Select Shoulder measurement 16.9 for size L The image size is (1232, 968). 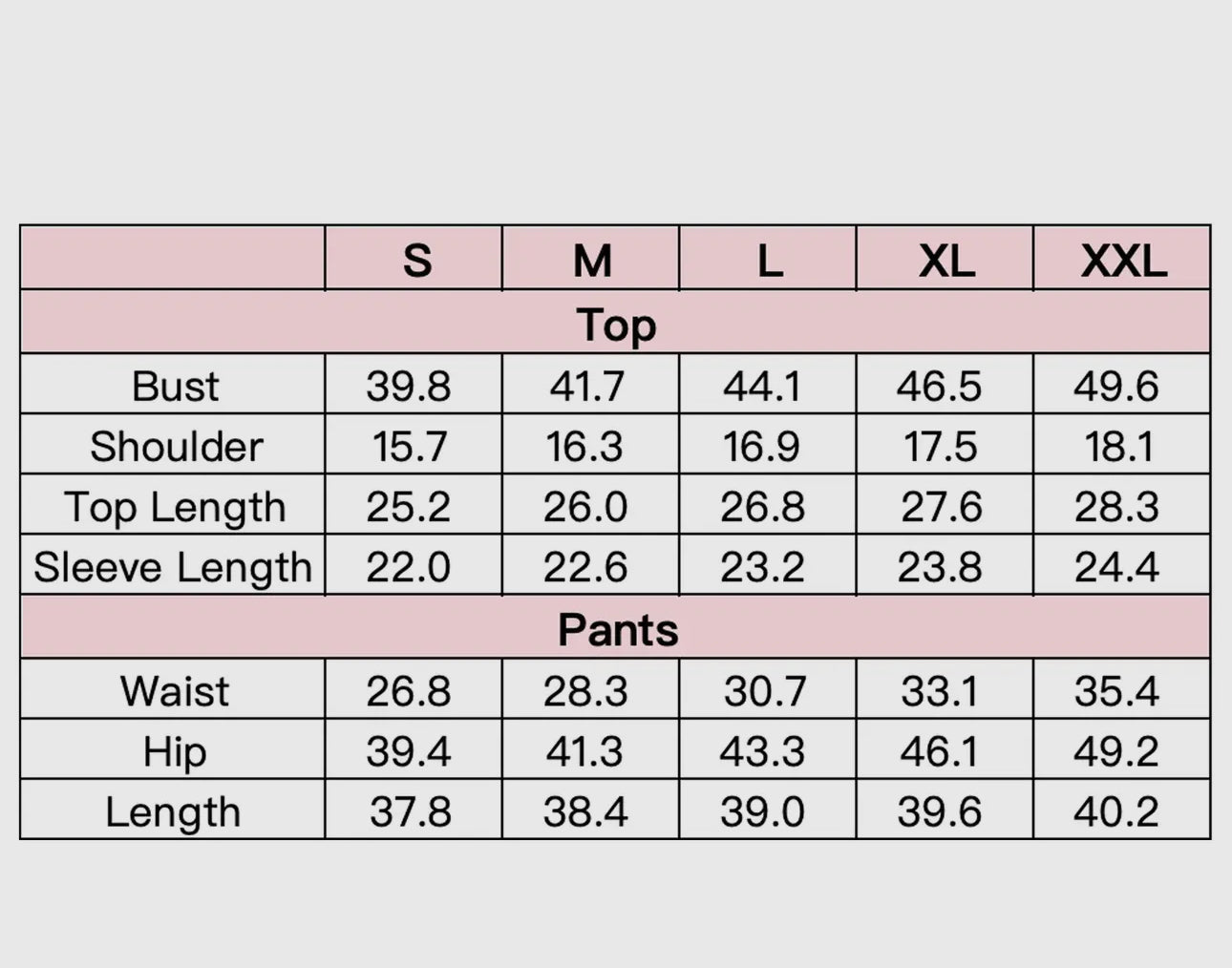pyautogui.click(x=762, y=447)
